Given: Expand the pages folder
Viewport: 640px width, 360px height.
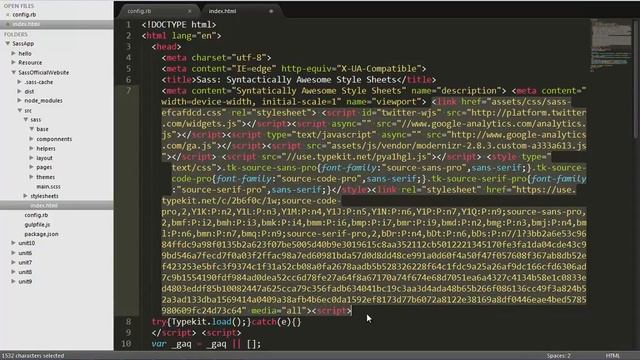Looking at the screenshot, I should coord(31,167).
